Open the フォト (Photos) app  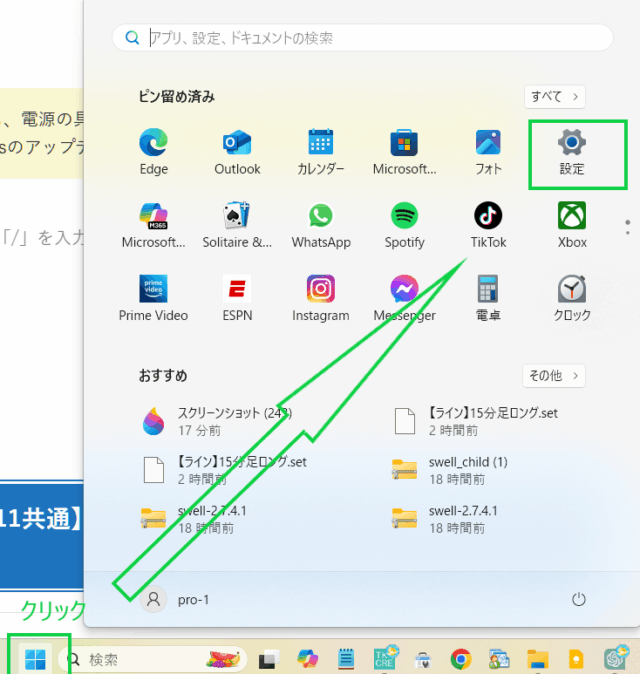coord(488,151)
